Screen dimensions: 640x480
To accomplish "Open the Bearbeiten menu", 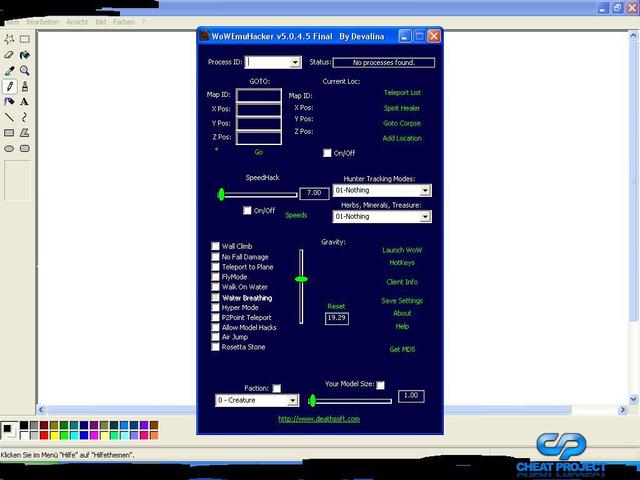I will pyautogui.click(x=42, y=21).
